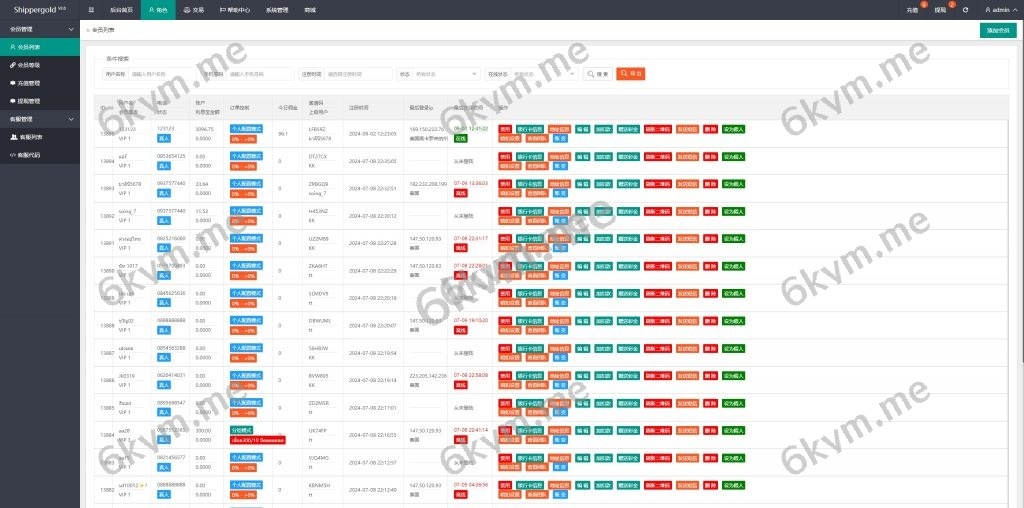Screen dimensions: 1024x508
Task: Focus the 用户名称 search input field
Action: pyautogui.click(x=160, y=74)
